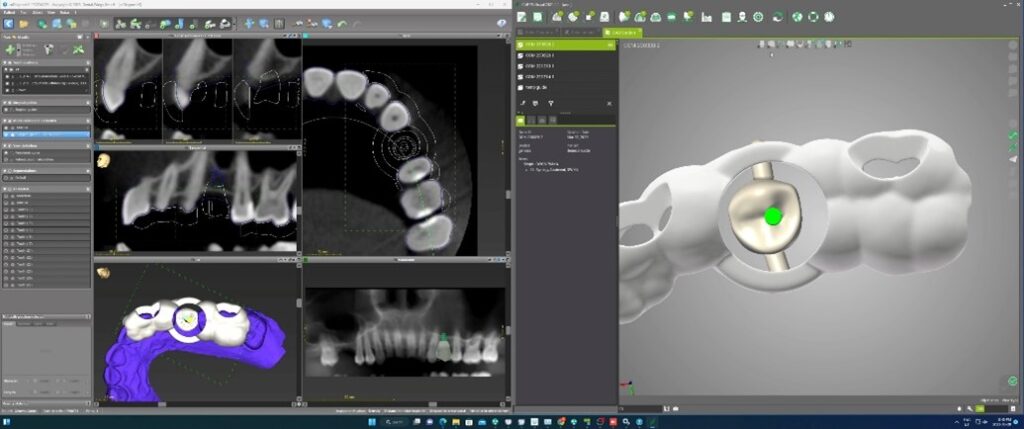Click the green undo arrow icon

coord(342,24)
